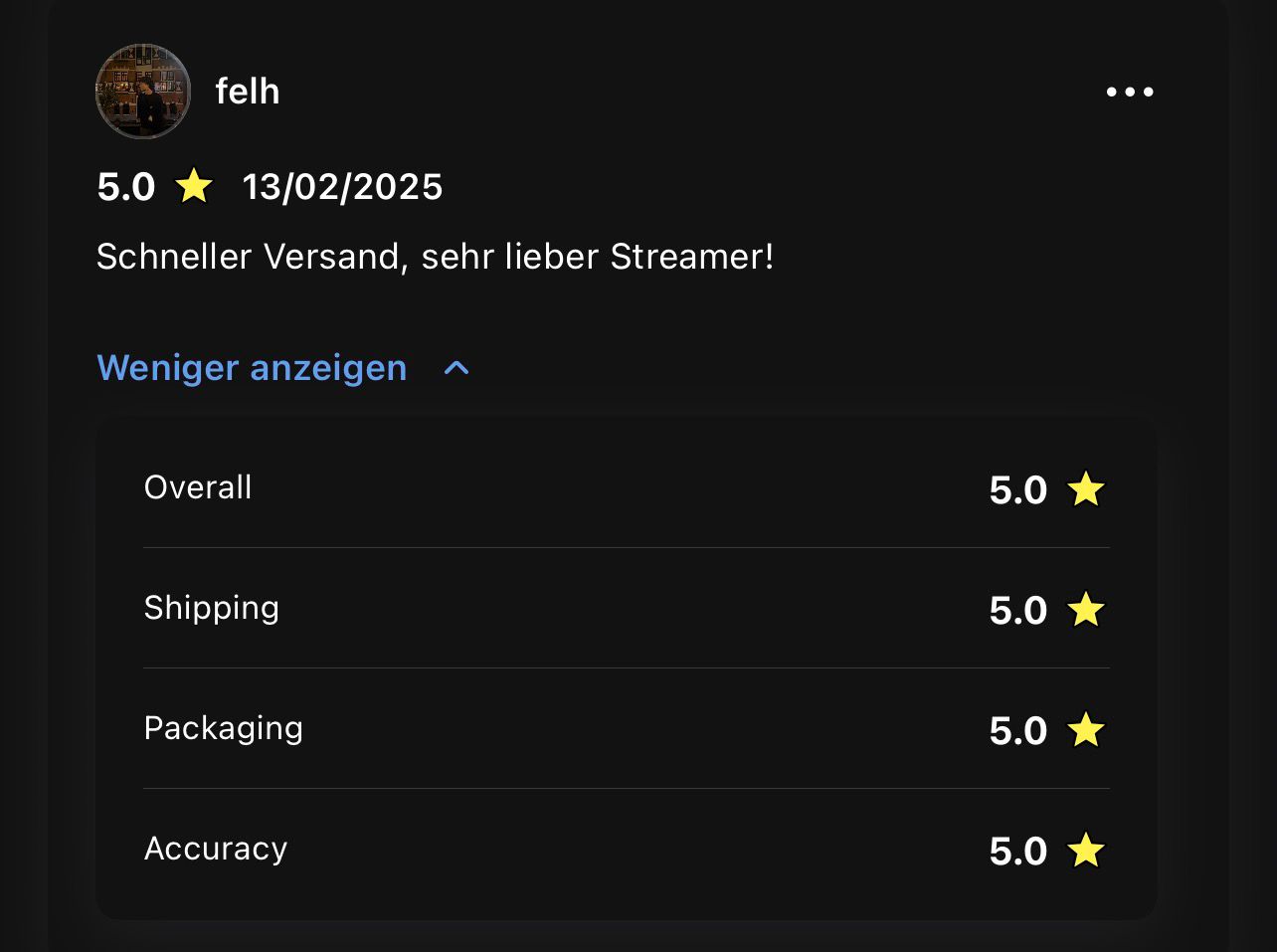Select the Packaging rating row label
1277x952 pixels.
click(223, 728)
